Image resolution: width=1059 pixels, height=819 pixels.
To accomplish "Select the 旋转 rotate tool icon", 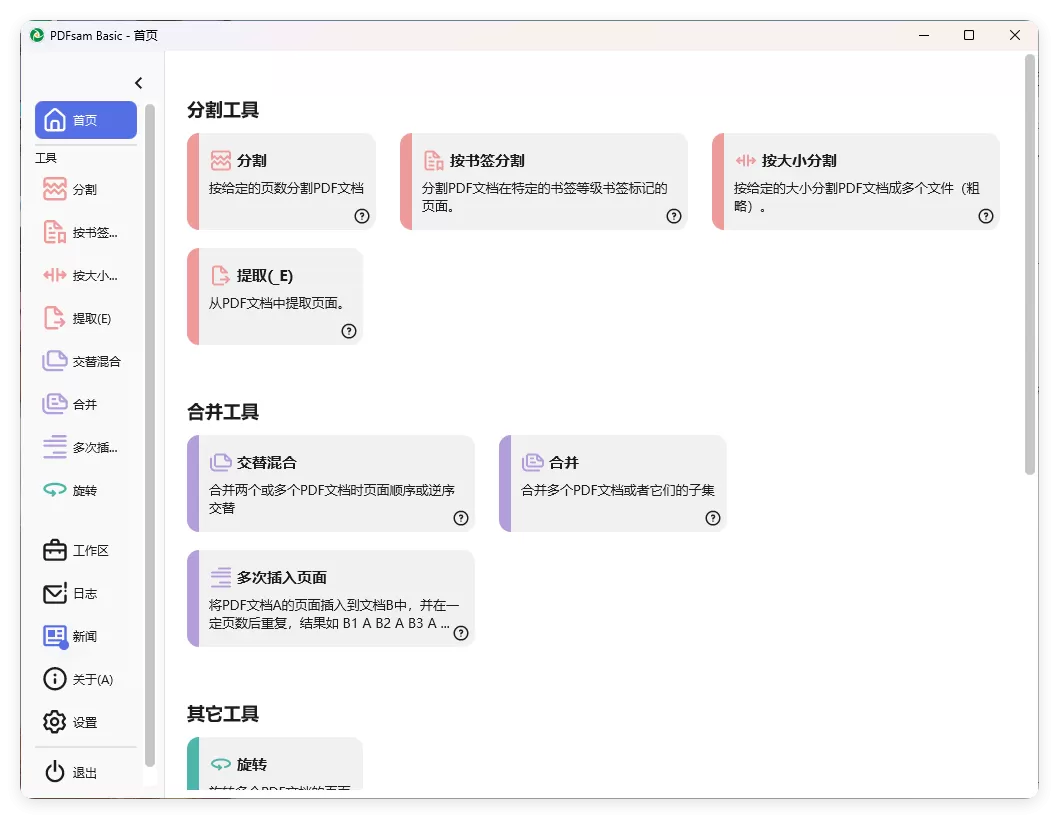I will point(55,490).
